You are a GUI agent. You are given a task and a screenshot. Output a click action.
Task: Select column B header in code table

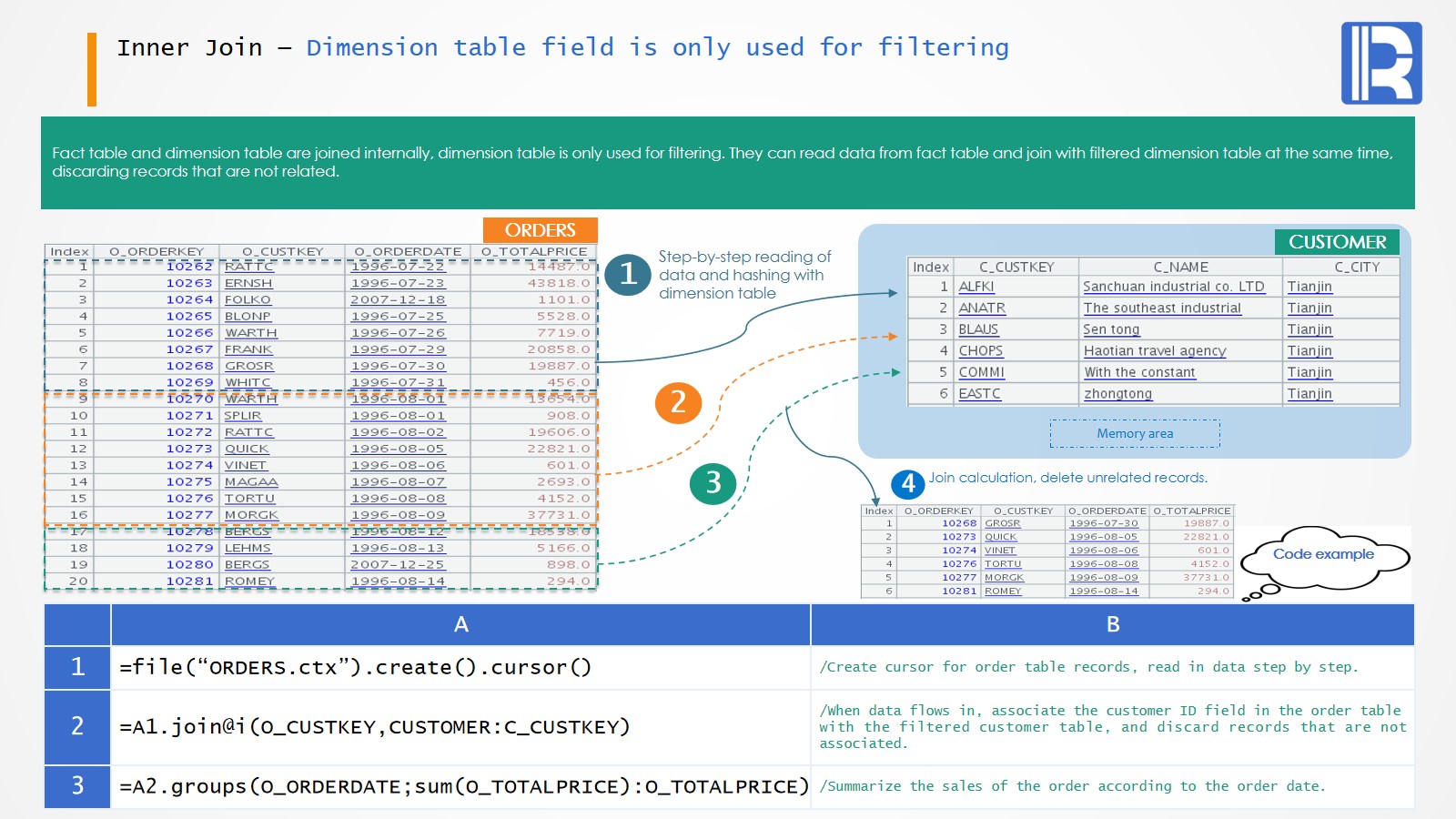pyautogui.click(x=1112, y=624)
